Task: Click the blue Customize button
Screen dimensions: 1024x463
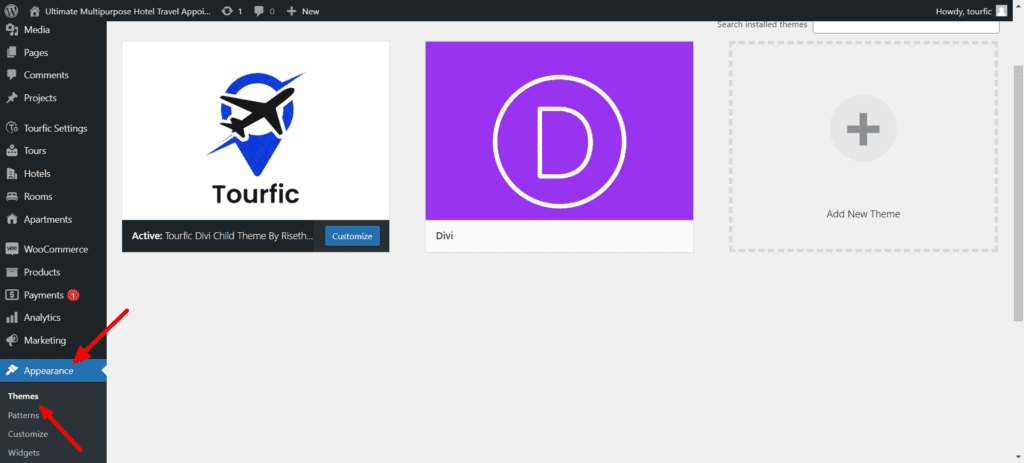Action: coord(352,236)
